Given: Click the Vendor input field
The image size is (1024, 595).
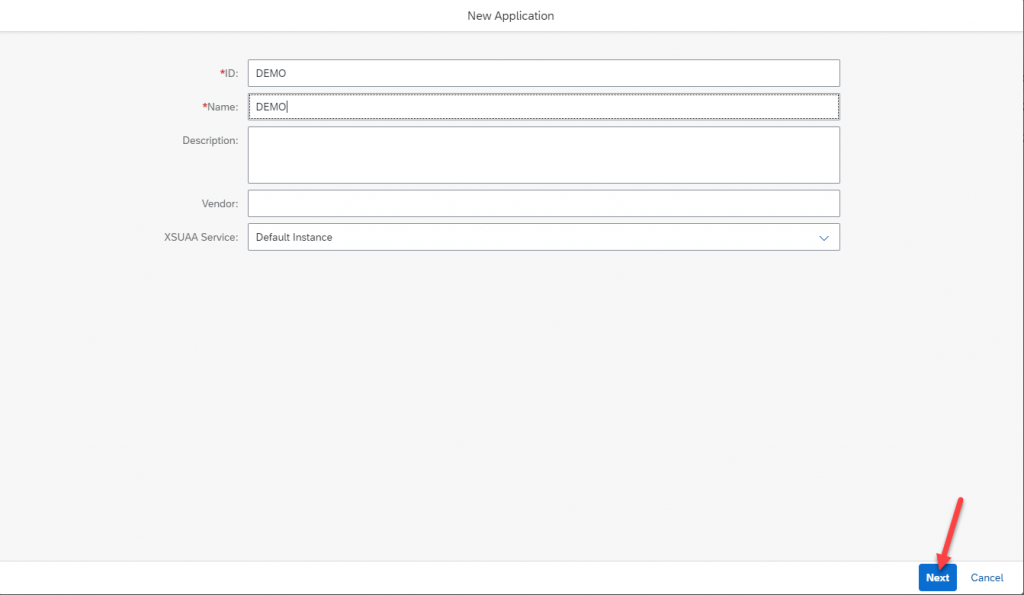Looking at the screenshot, I should [543, 204].
